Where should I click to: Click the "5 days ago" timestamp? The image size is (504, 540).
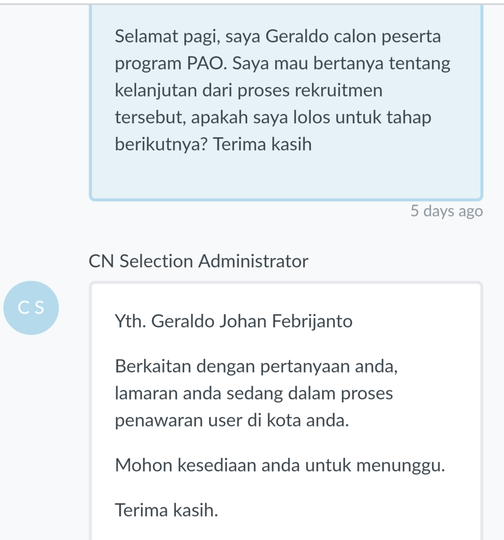click(446, 211)
